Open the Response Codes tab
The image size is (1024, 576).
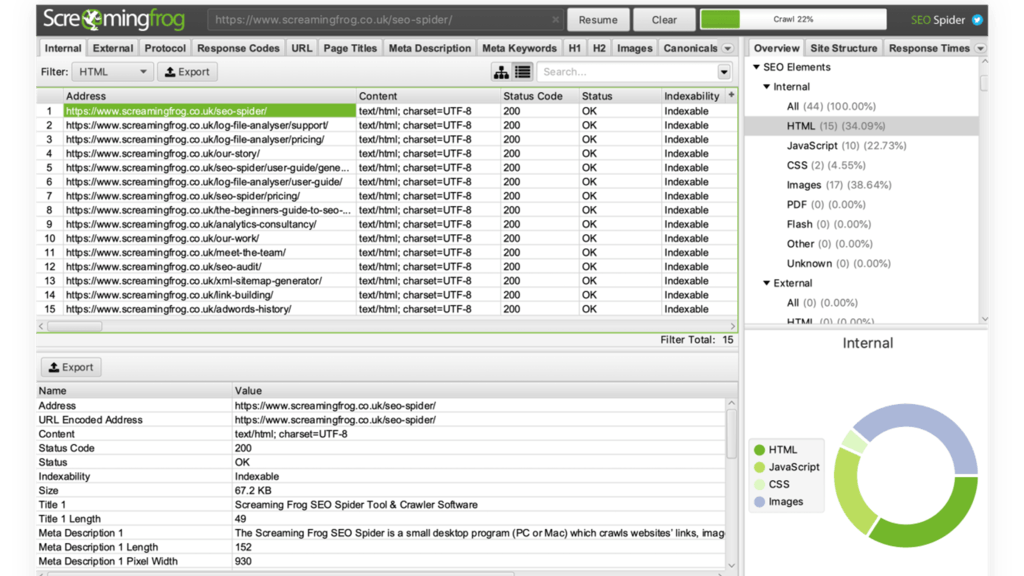point(238,48)
